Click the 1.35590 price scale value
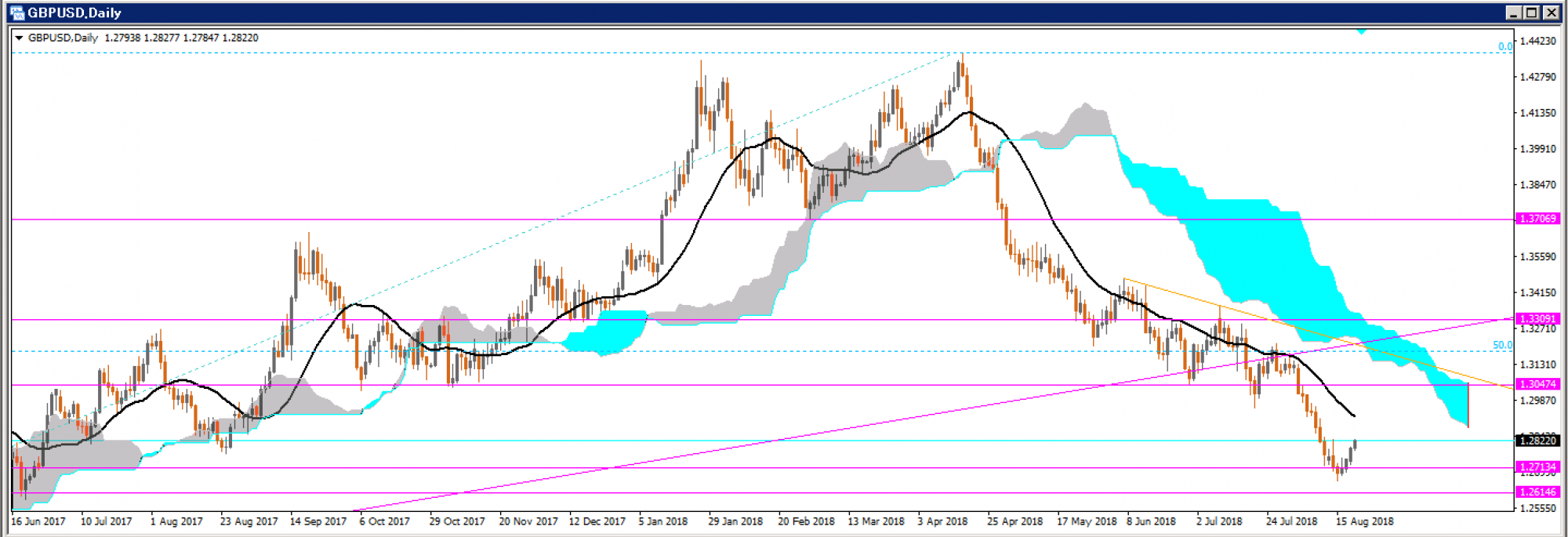The width and height of the screenshot is (1568, 537). (x=1537, y=256)
